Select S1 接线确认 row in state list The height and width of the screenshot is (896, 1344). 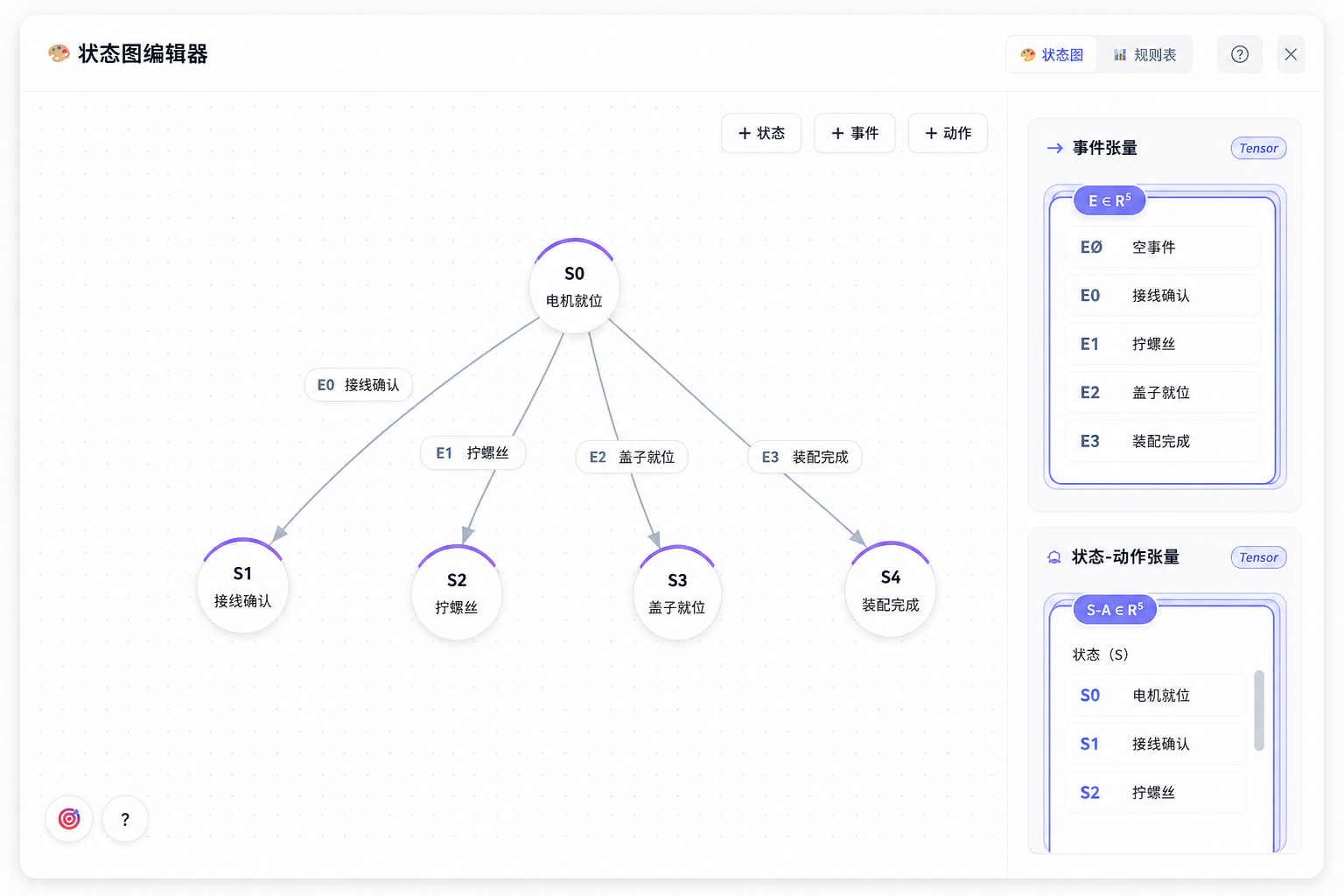pyautogui.click(x=1156, y=744)
